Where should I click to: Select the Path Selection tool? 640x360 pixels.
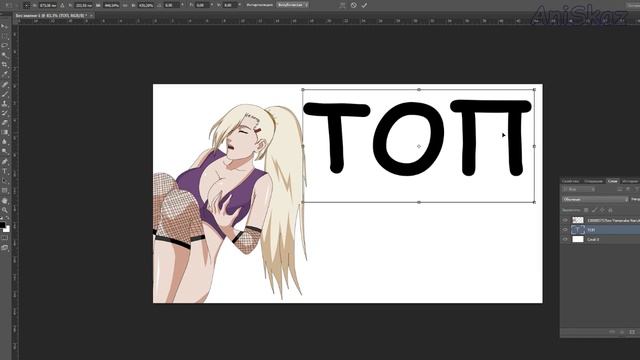point(4,181)
